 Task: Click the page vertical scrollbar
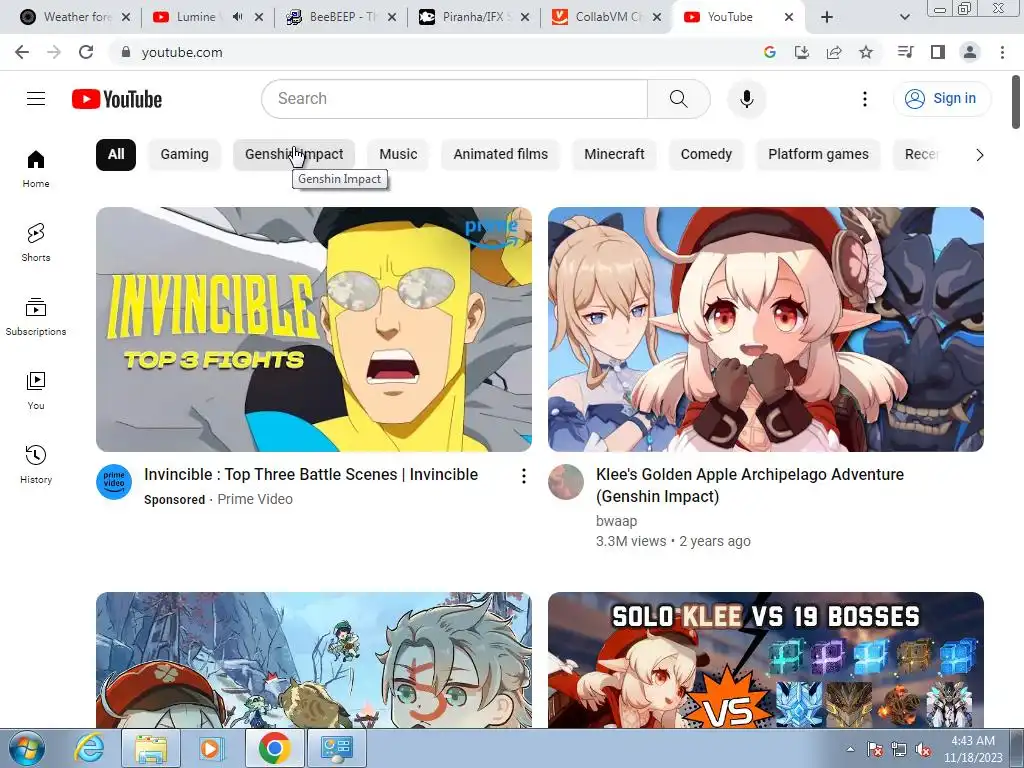coord(1016,102)
